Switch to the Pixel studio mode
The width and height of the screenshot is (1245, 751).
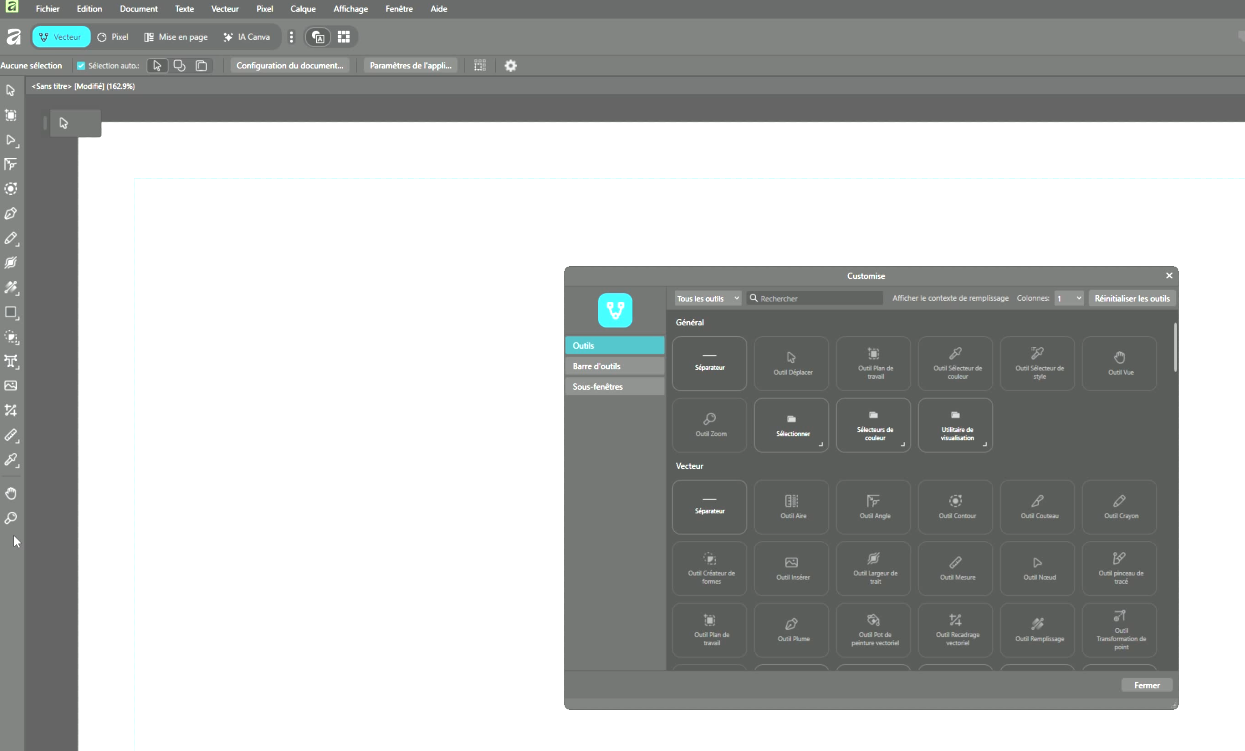coord(112,37)
